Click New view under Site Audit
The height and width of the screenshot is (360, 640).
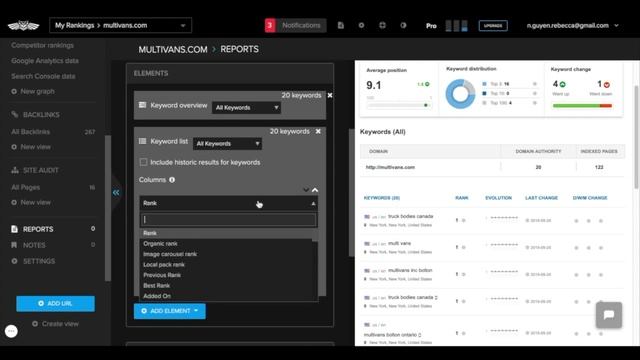coord(31,202)
